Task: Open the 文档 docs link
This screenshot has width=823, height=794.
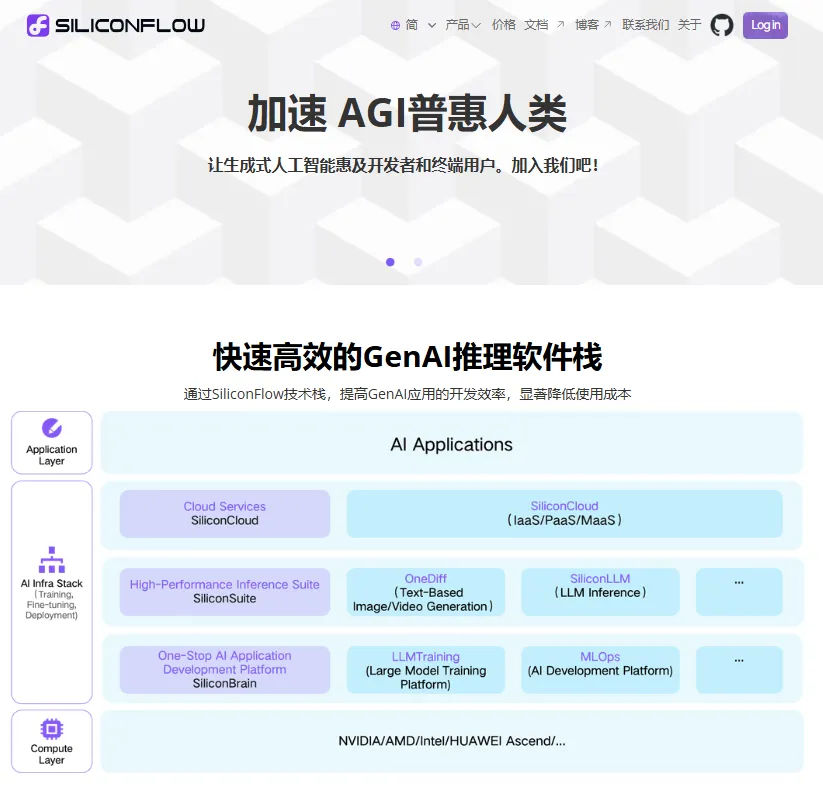Action: (x=536, y=25)
